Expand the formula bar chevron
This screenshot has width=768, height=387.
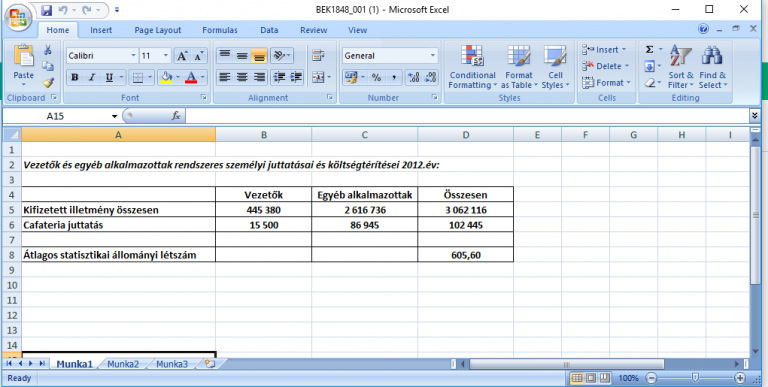click(754, 116)
